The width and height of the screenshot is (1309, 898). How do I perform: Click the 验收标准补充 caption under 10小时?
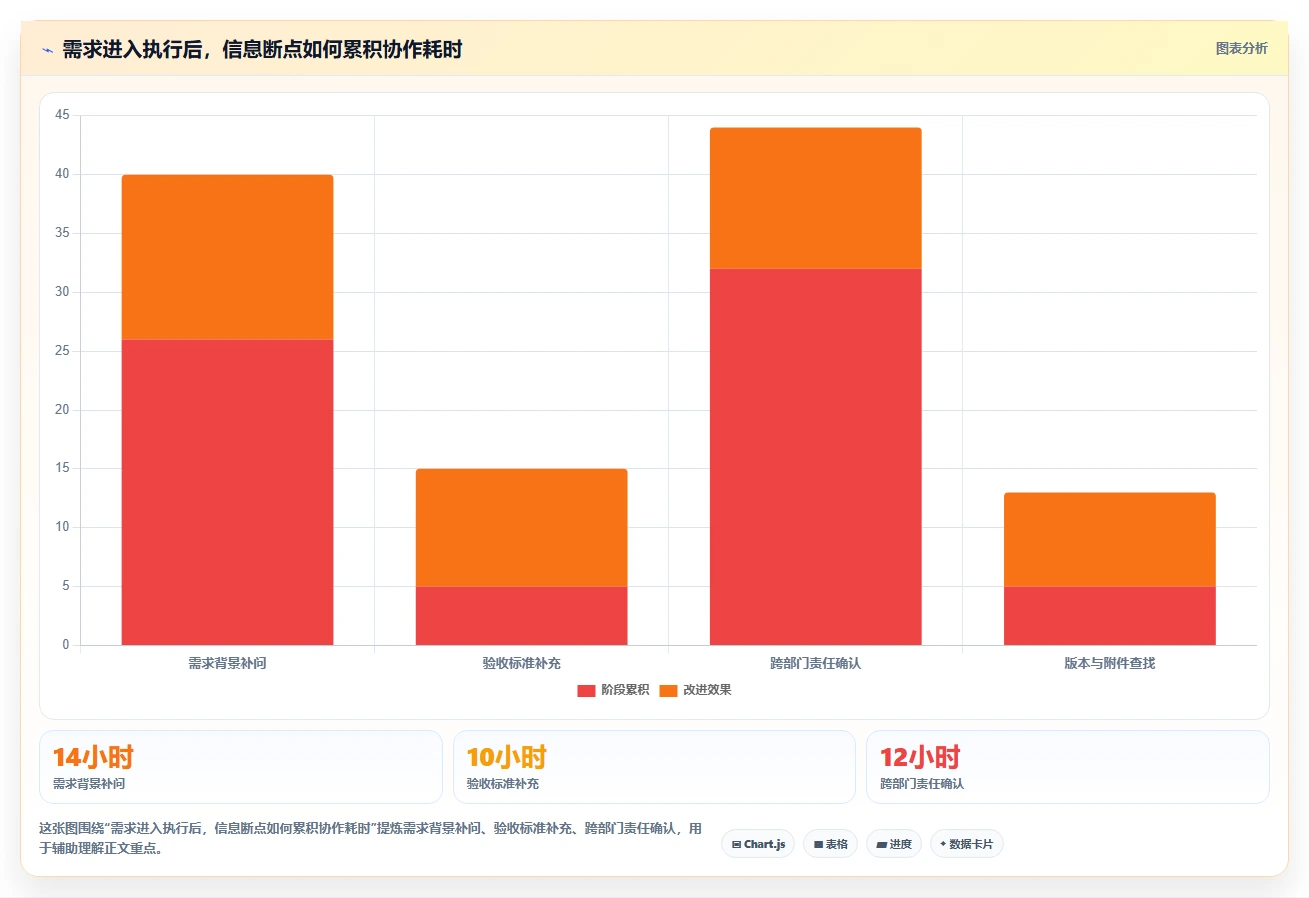pos(503,784)
